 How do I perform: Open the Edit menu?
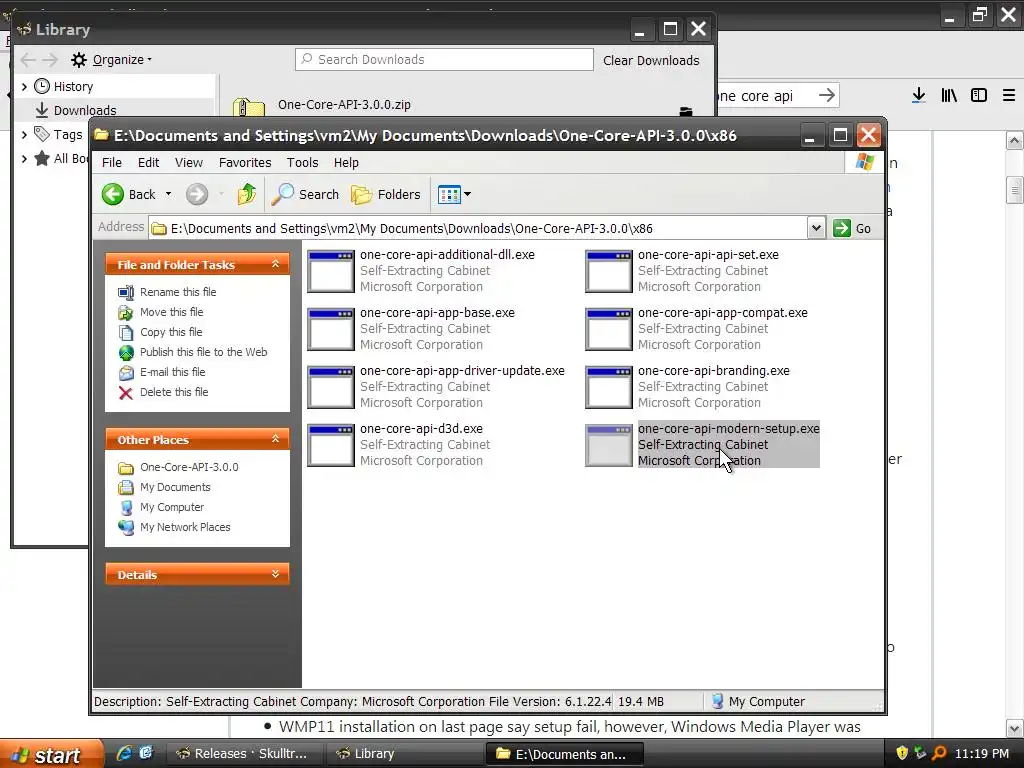click(148, 163)
